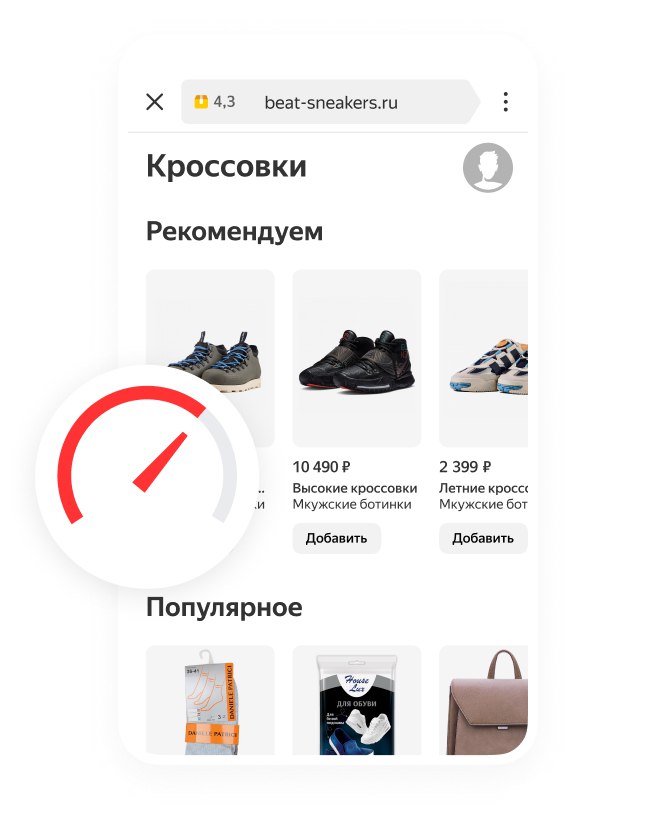The image size is (647, 818).
Task: Open the brown backpack thumbnail
Action: tap(484, 700)
